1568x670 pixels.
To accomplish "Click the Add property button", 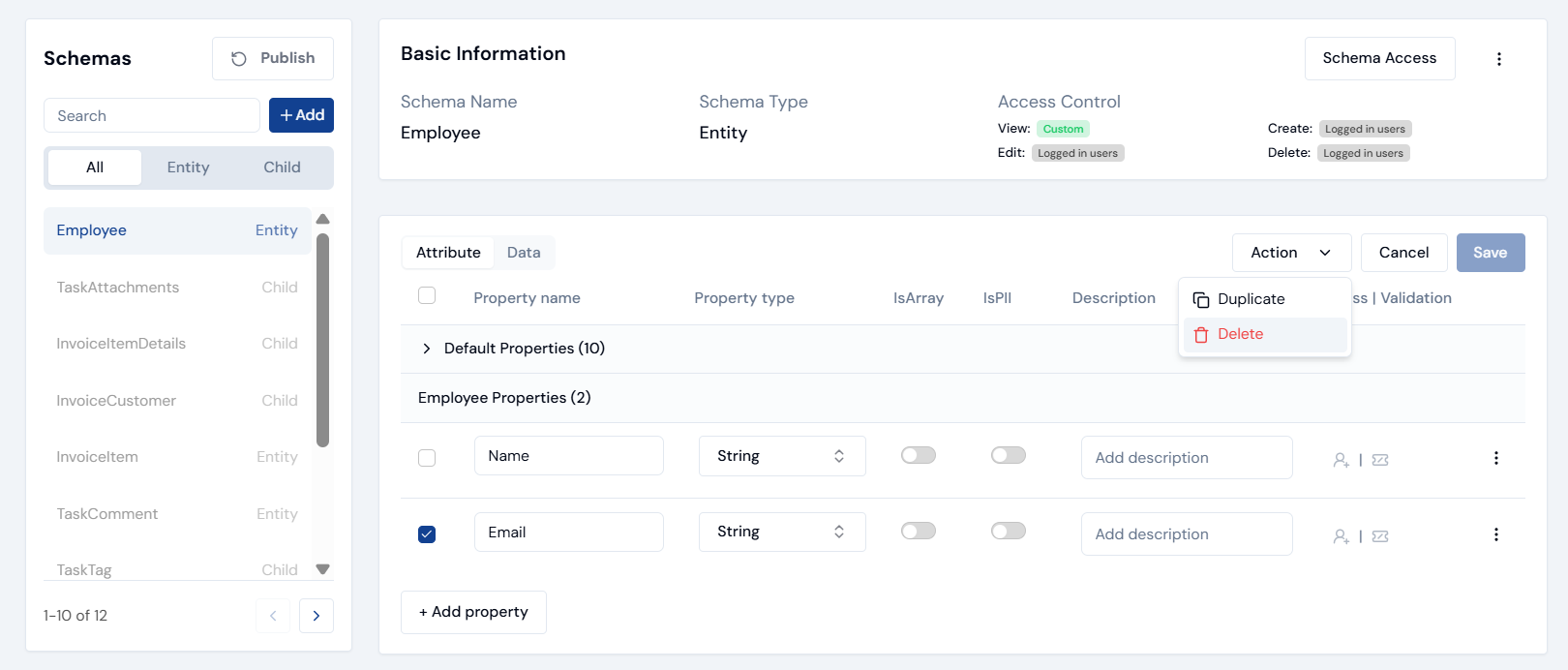I will click(473, 612).
